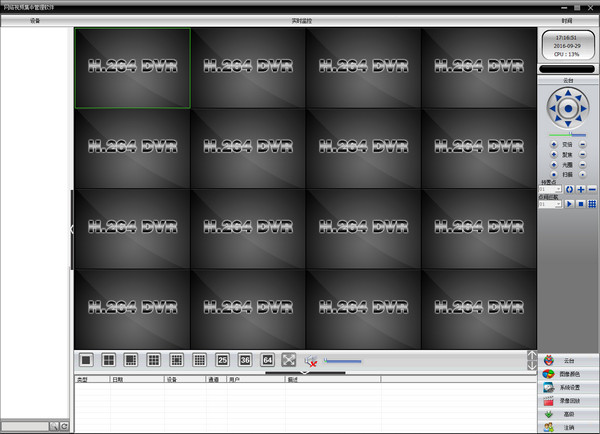The image size is (600, 434).
Task: Select the nine-window grid layout
Action: pos(154,360)
